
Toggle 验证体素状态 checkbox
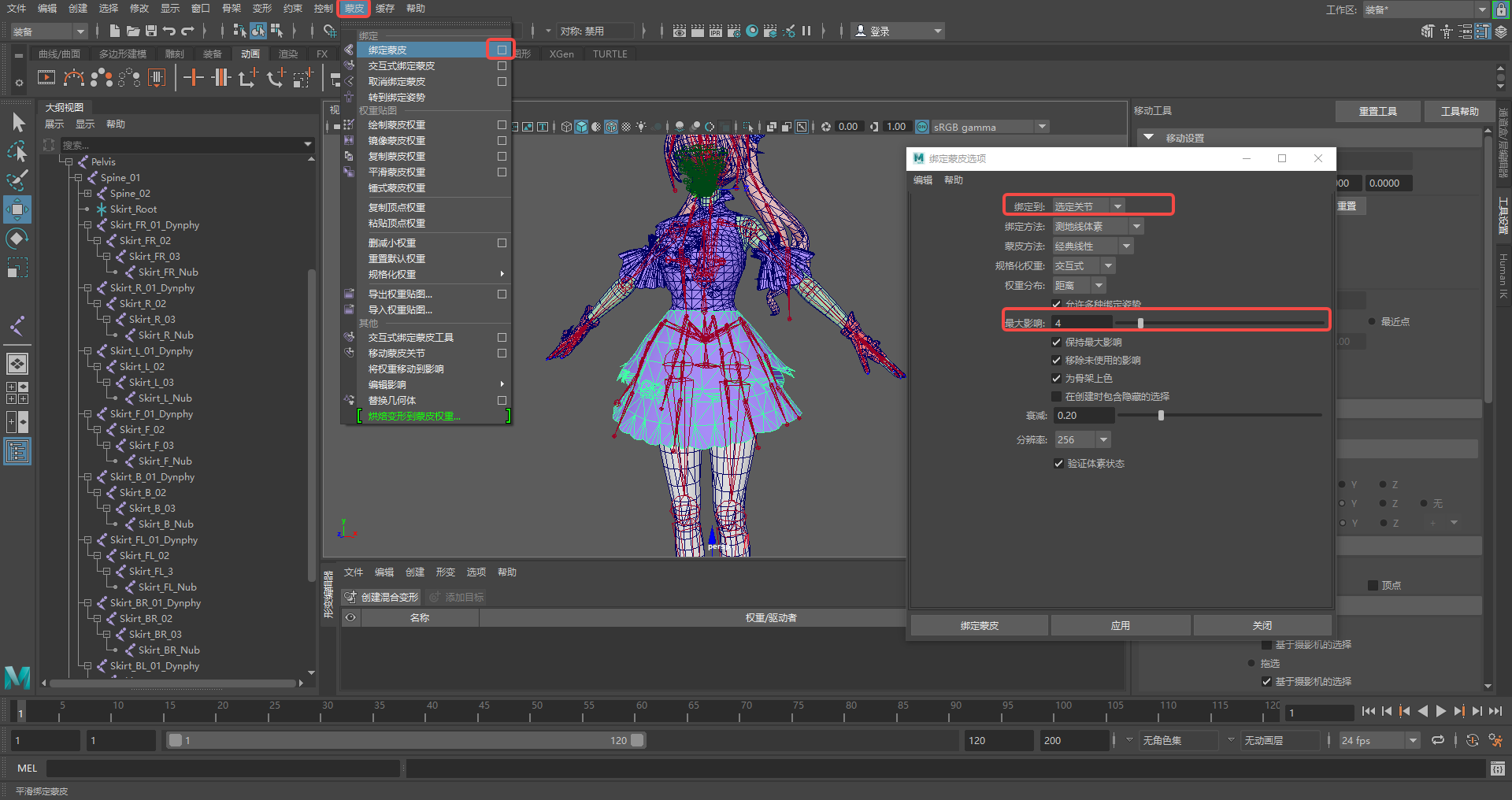(x=1058, y=463)
